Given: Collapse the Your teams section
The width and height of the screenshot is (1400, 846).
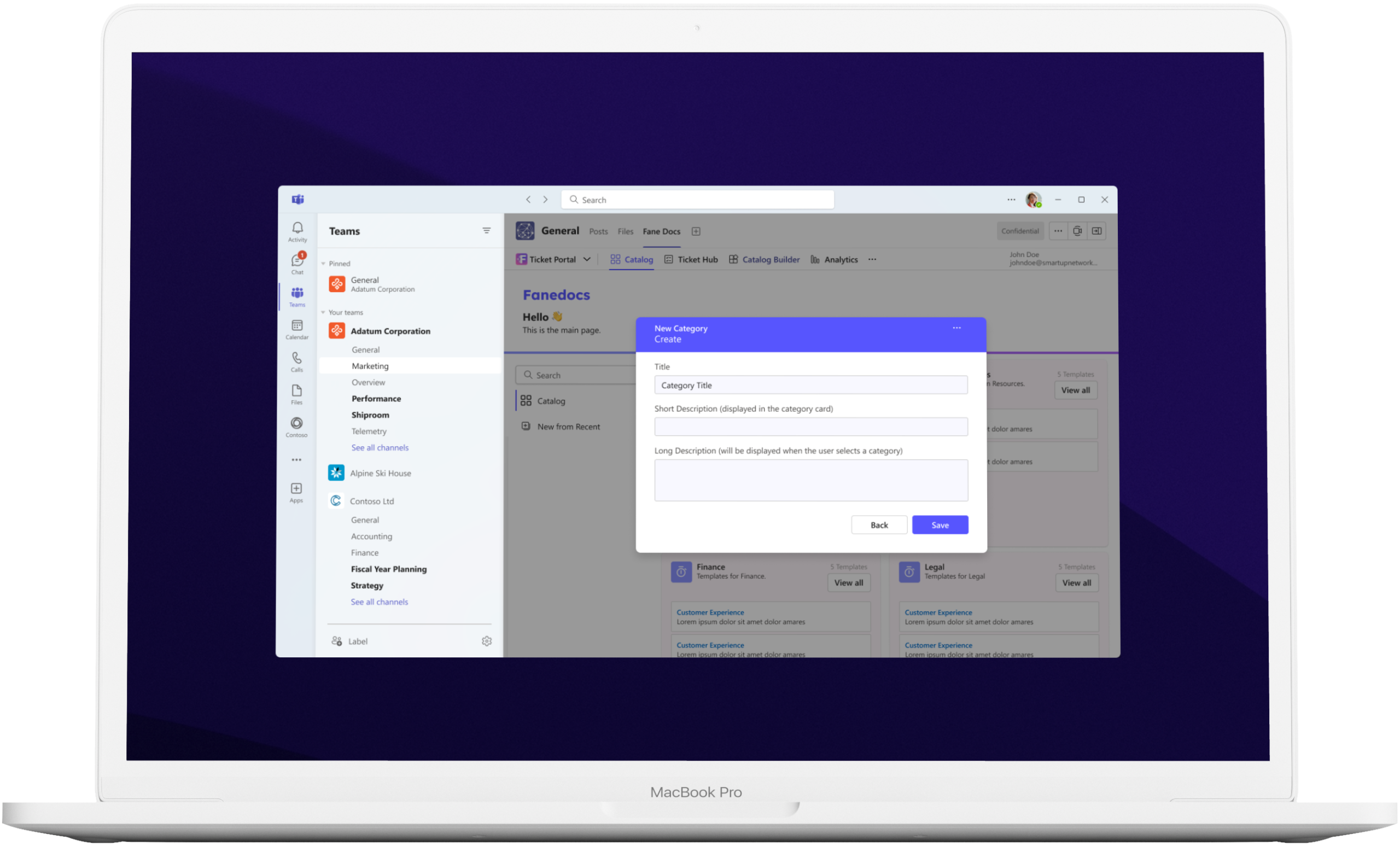Looking at the screenshot, I should pos(323,312).
